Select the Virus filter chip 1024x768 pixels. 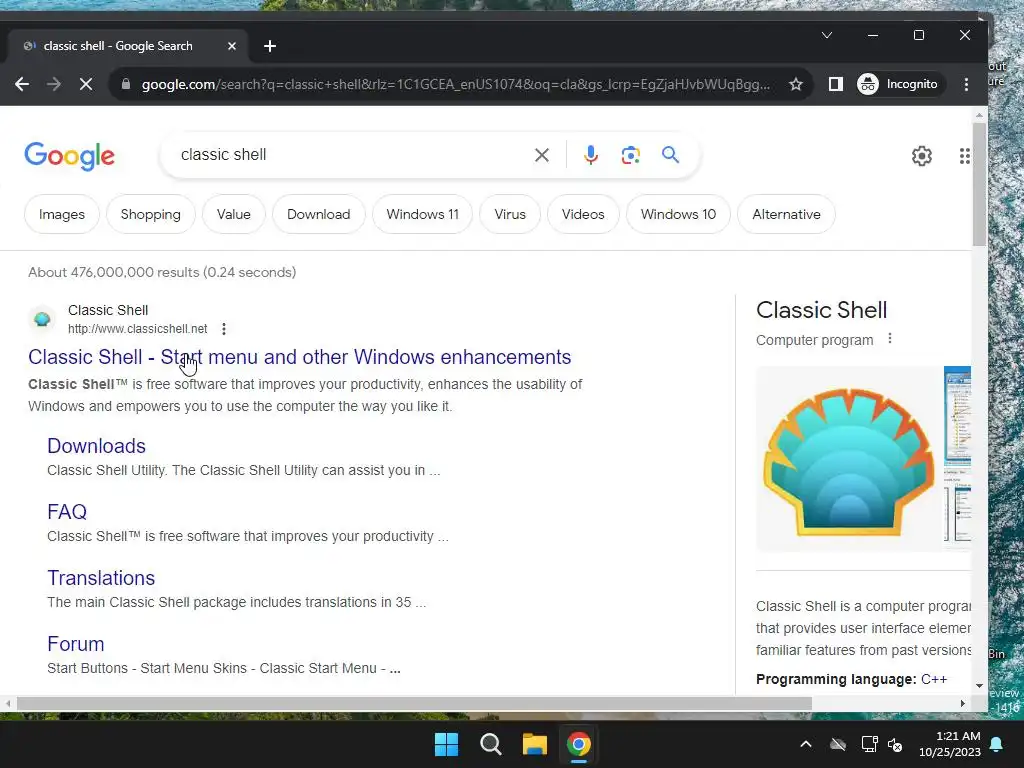click(x=510, y=214)
